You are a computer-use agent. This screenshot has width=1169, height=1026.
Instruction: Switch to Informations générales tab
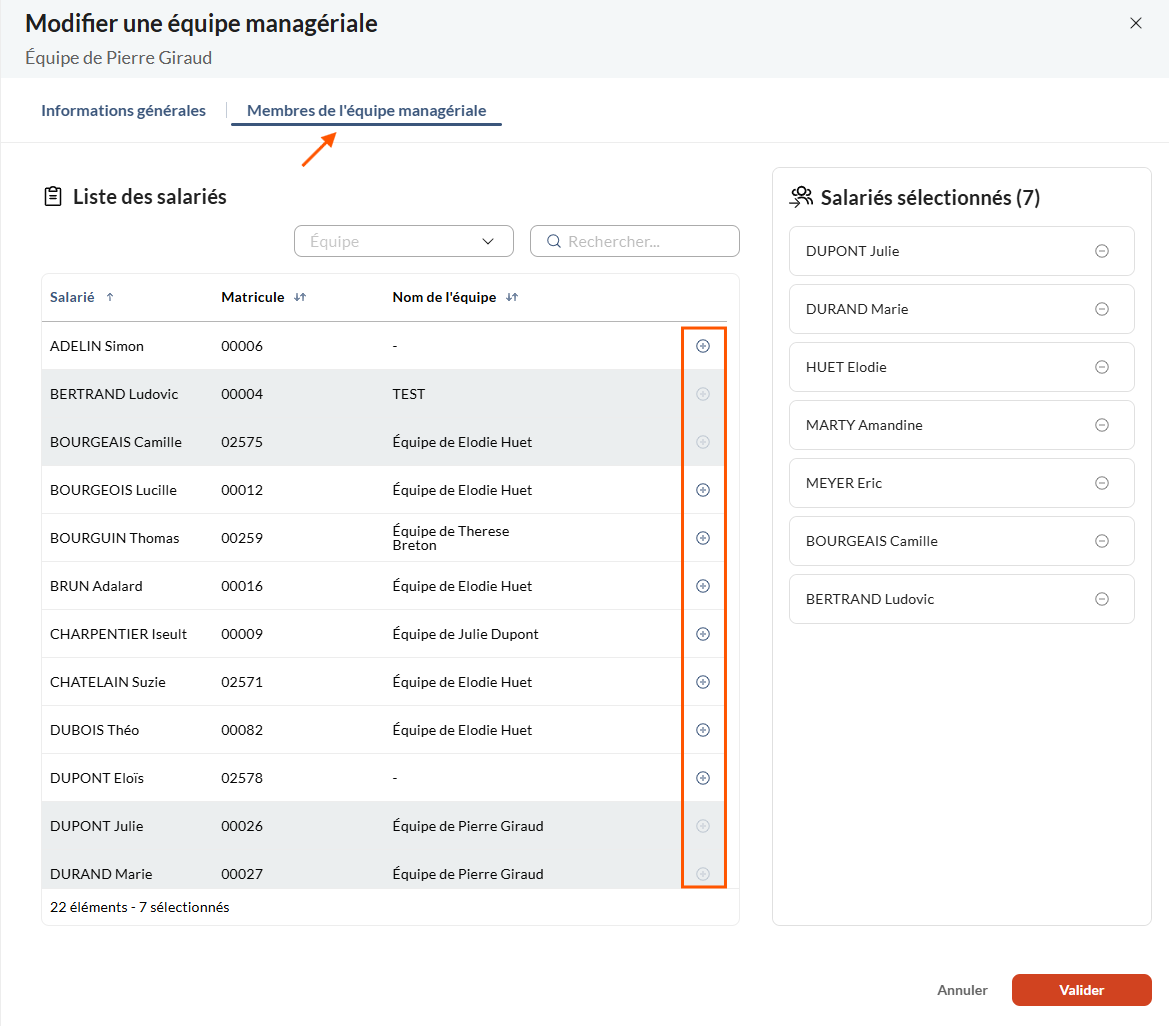[x=123, y=110]
